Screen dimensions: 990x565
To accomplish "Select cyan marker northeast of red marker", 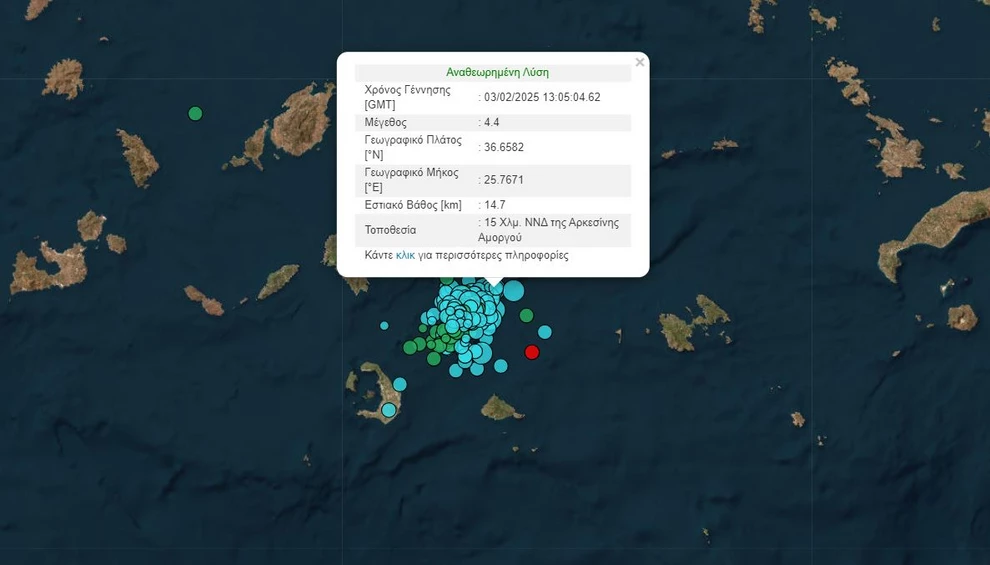I will 545,332.
